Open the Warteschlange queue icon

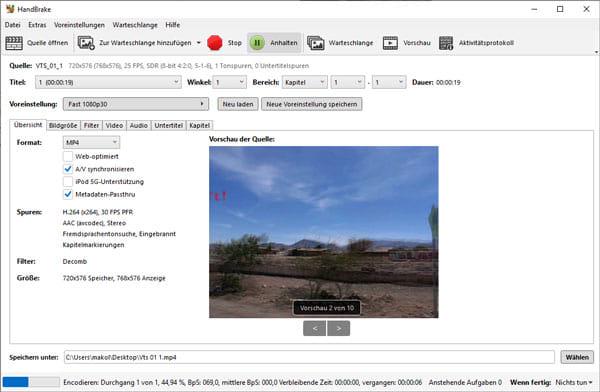pyautogui.click(x=316, y=43)
